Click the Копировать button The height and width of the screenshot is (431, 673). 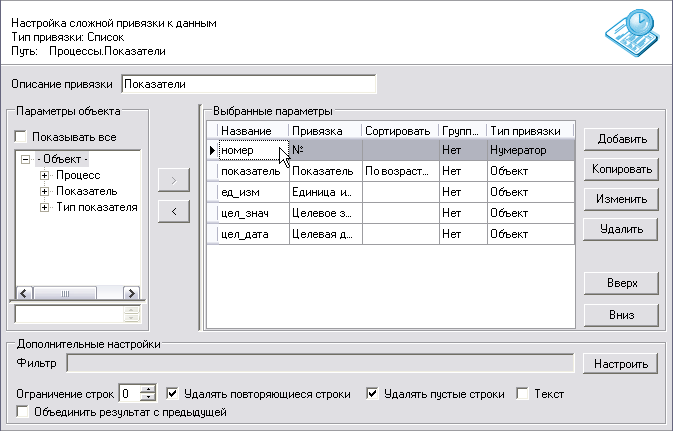(621, 169)
